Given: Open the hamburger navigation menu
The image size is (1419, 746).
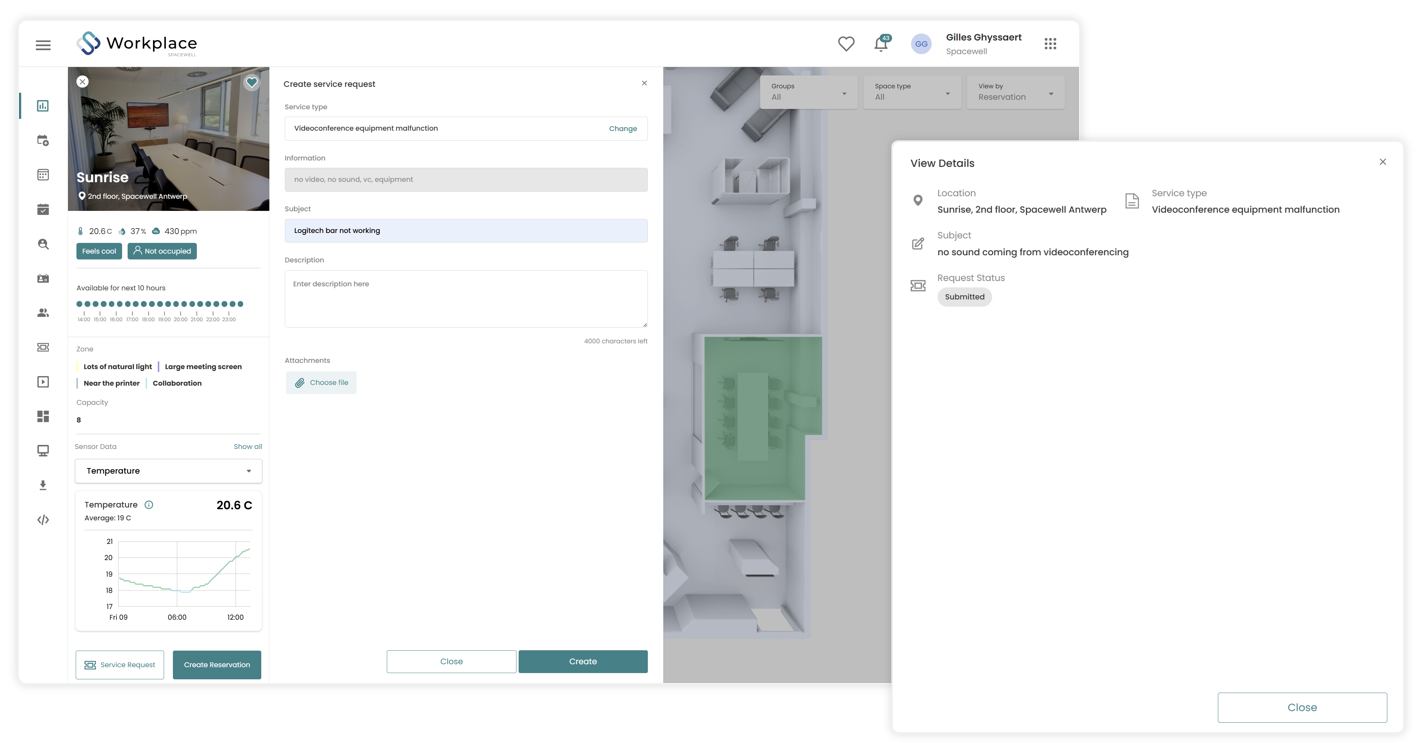Looking at the screenshot, I should click(43, 45).
